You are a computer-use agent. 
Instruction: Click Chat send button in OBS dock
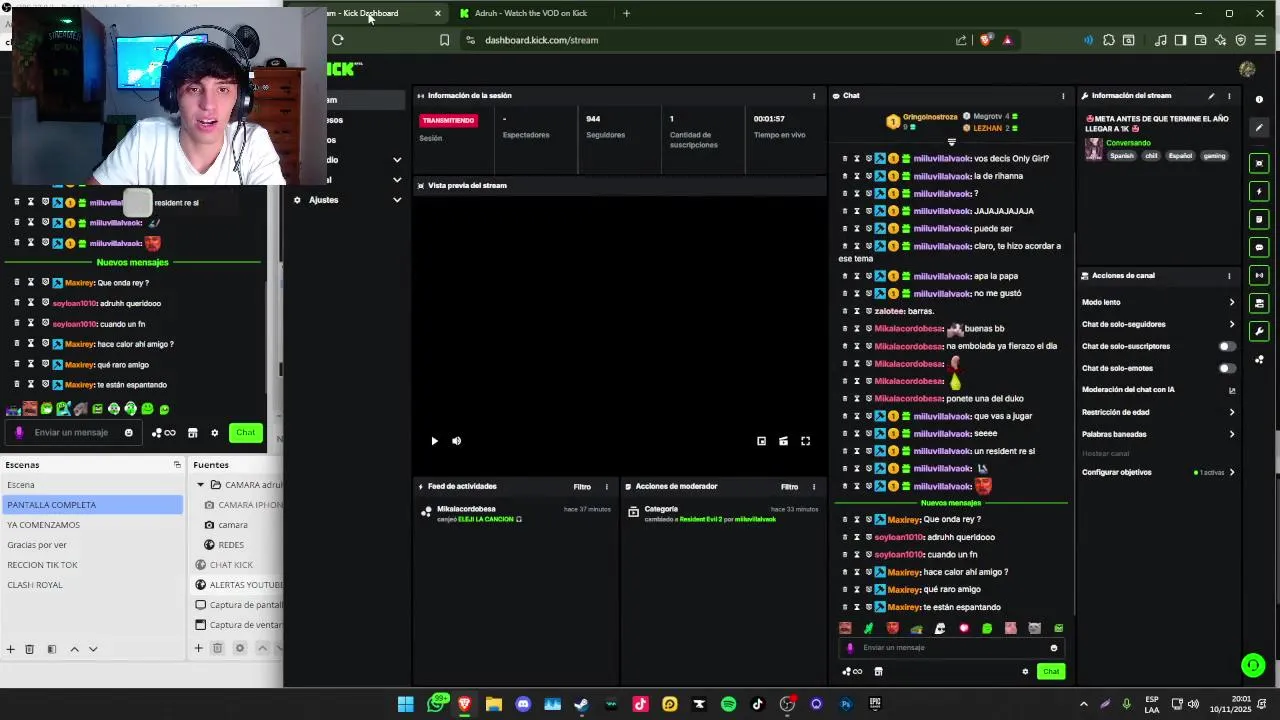[x=245, y=433]
